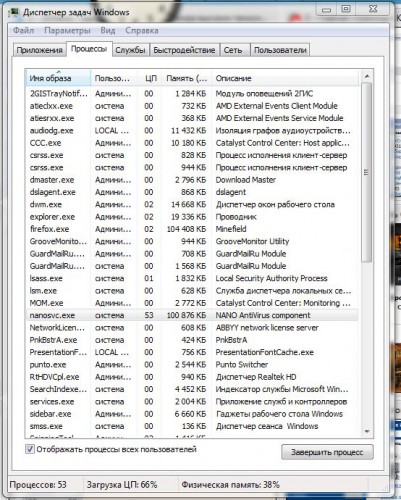The height and width of the screenshot is (500, 401).
Task: Select the atiesrxx.exe process
Action: 192,118
